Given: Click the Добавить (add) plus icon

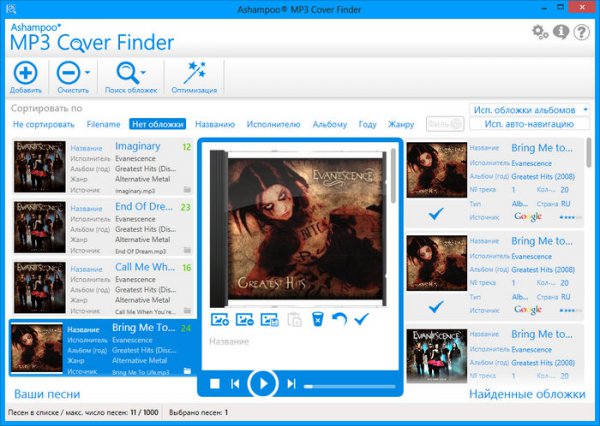Looking at the screenshot, I should [x=26, y=73].
